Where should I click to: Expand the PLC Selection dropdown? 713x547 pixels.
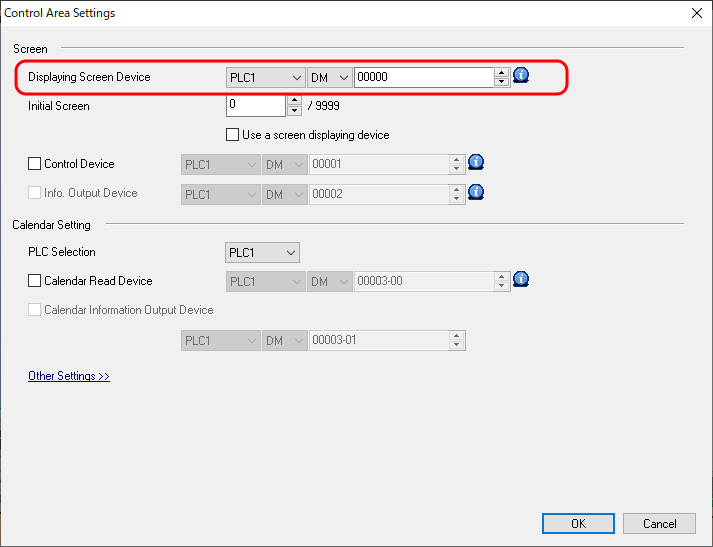[x=263, y=253]
